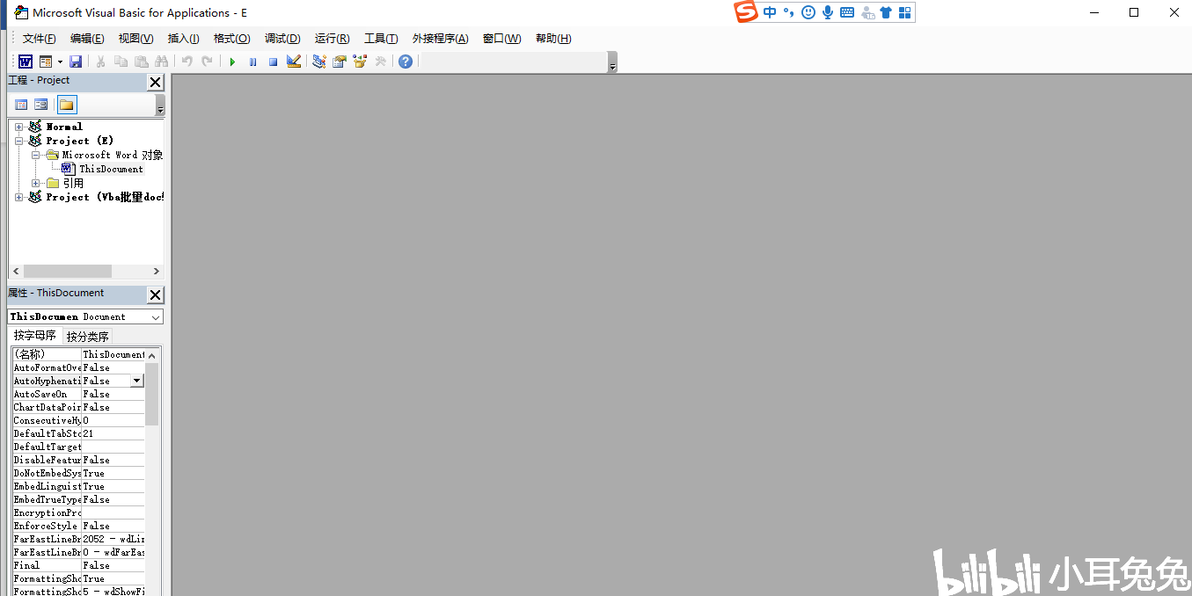Open the 编辑(E) menu
1192x596 pixels.
tap(87, 39)
